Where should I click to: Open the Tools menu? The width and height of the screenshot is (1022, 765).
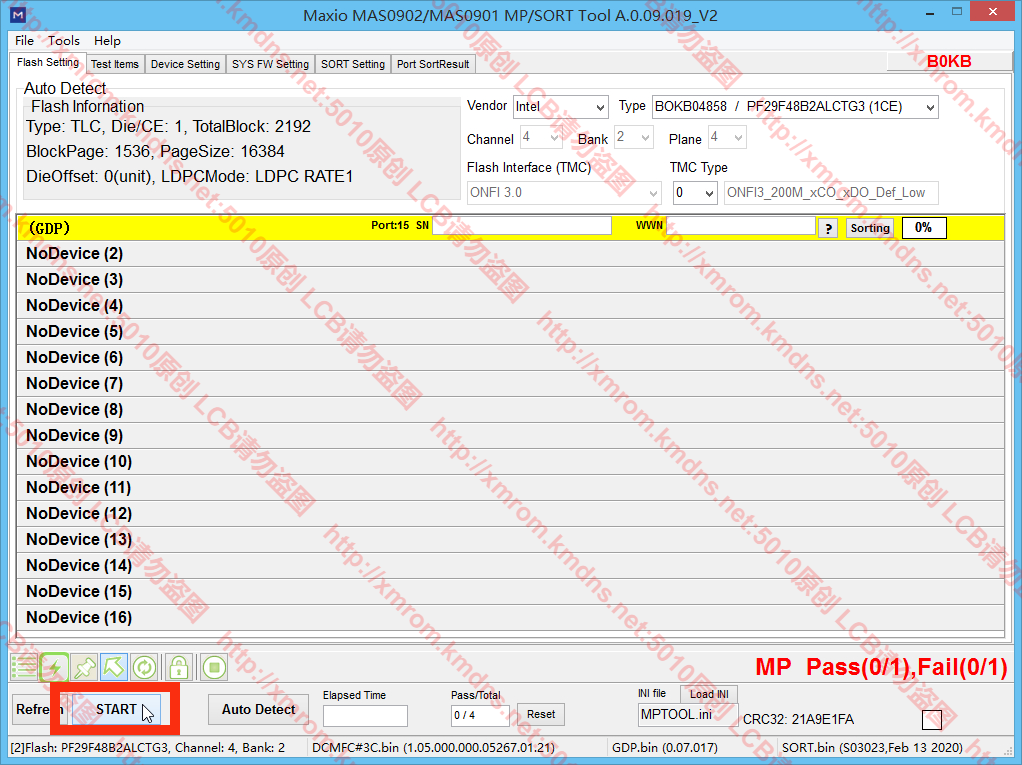[64, 41]
